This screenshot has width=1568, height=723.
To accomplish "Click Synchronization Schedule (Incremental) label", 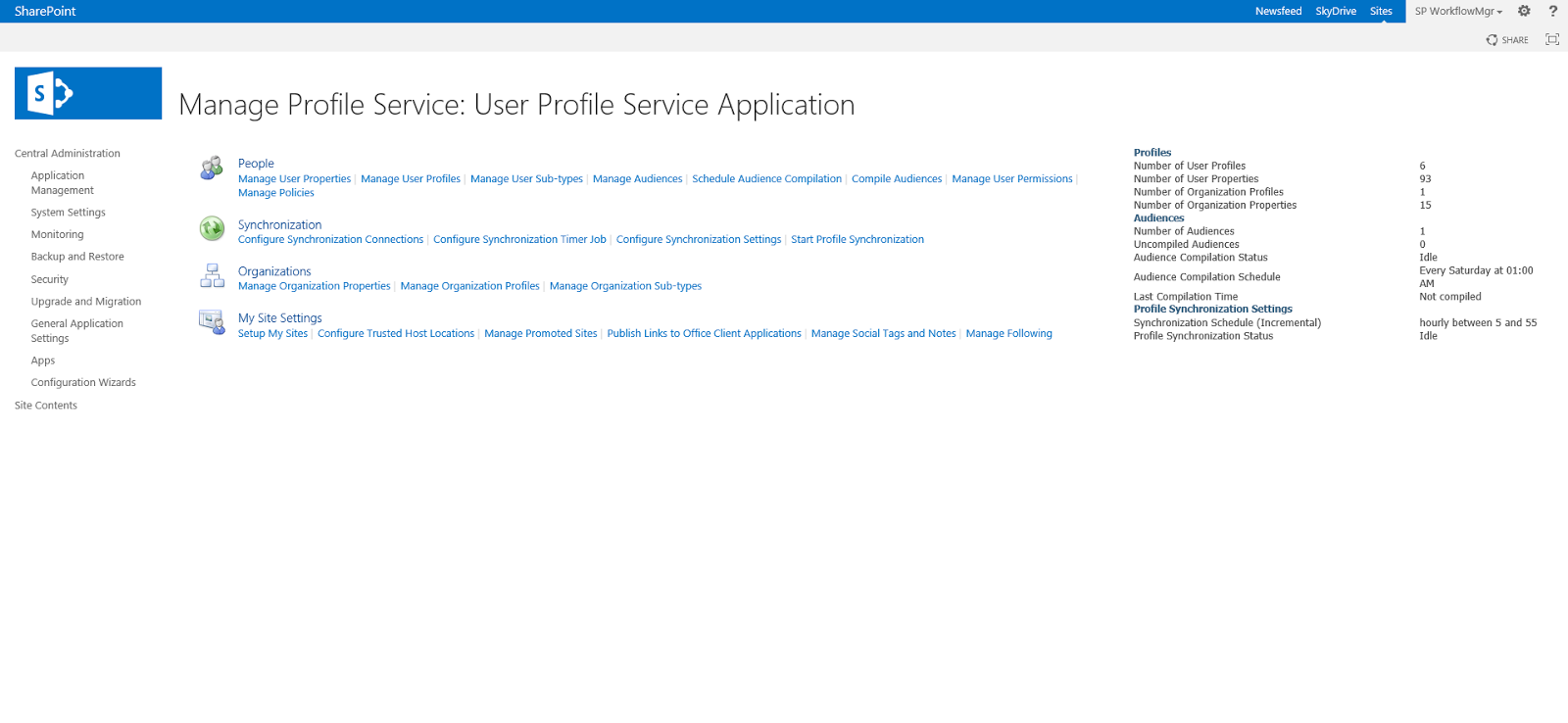I will click(x=1227, y=323).
